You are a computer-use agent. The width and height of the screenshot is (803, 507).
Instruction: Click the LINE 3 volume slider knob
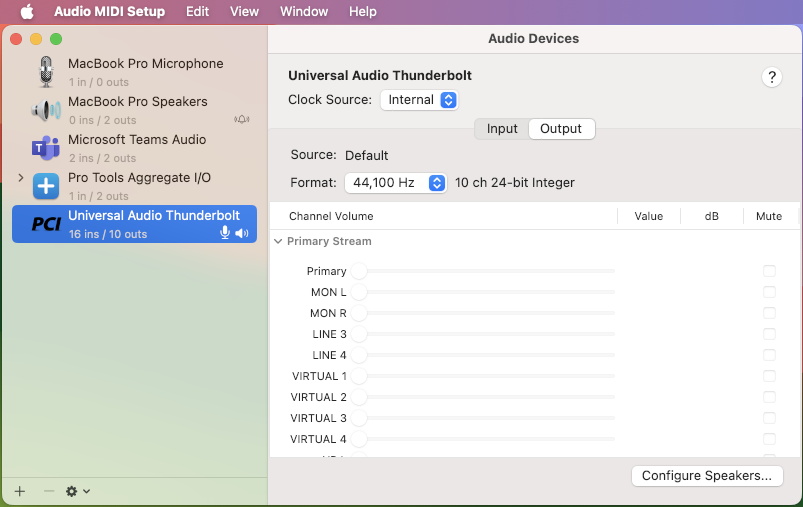[358, 334]
